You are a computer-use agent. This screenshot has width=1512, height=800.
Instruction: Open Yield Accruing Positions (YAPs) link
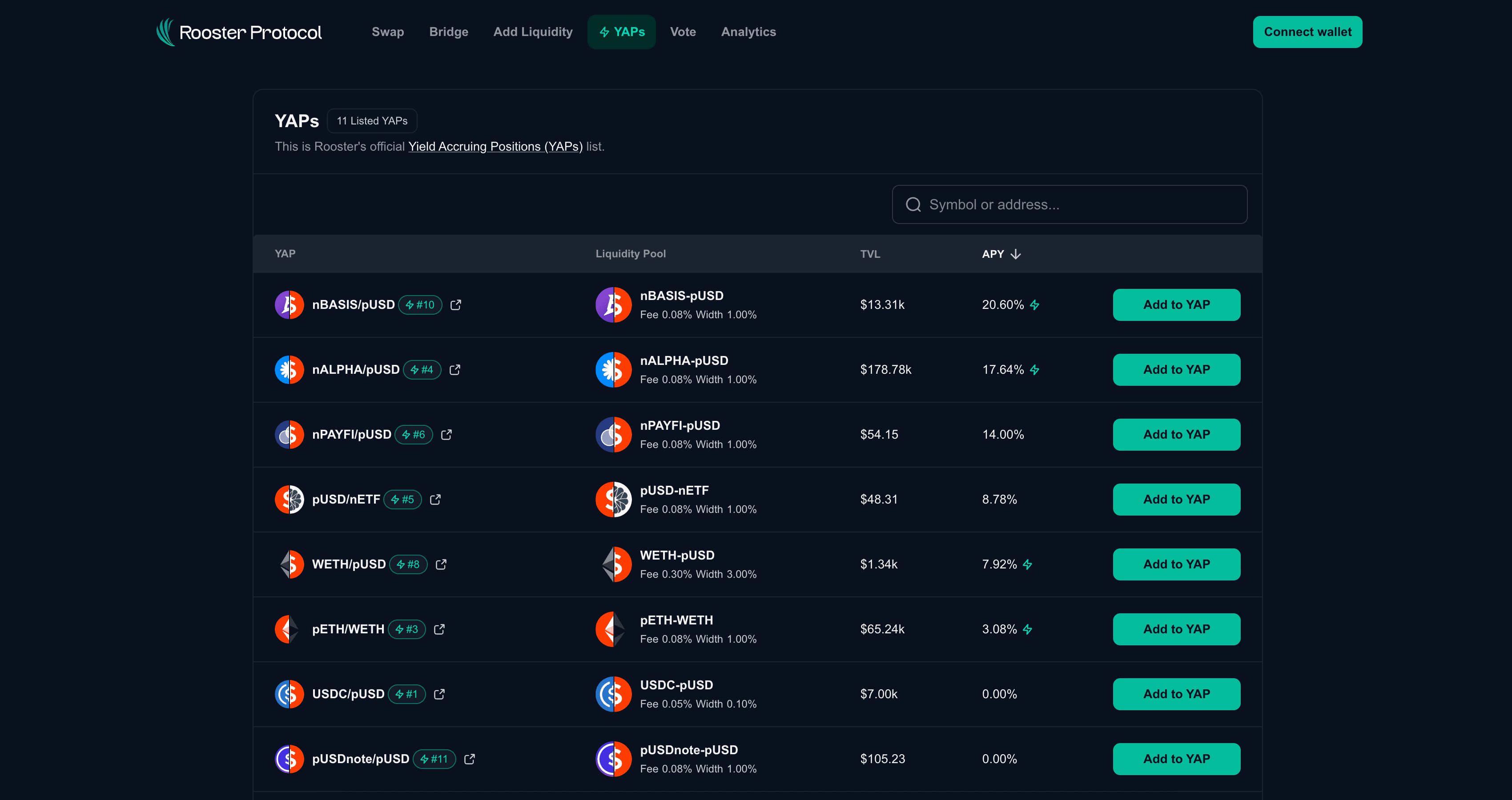click(x=495, y=147)
